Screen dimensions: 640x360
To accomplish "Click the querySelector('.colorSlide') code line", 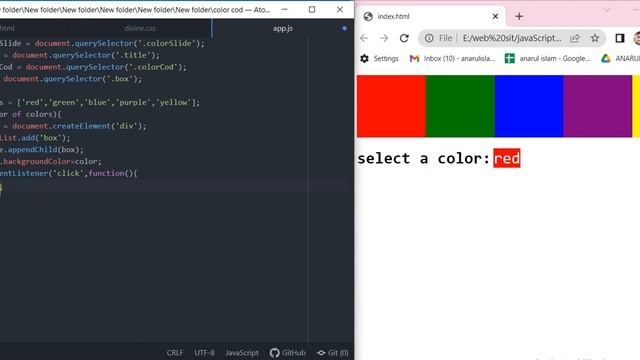I will pos(102,43).
